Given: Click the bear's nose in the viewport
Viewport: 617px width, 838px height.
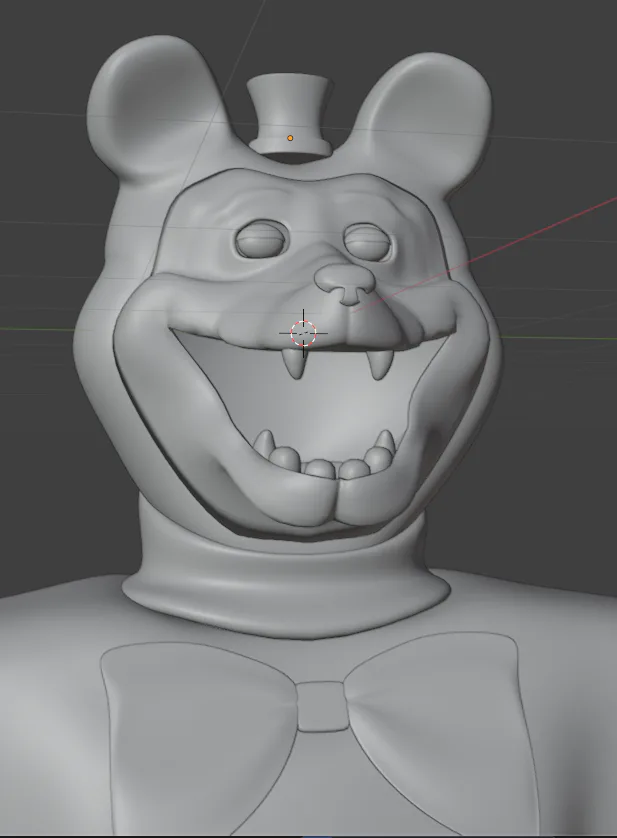Looking at the screenshot, I should [345, 284].
